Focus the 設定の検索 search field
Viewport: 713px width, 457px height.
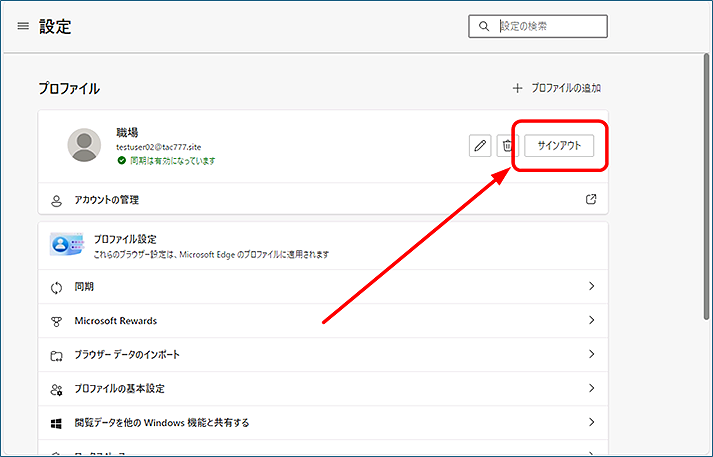pos(538,26)
